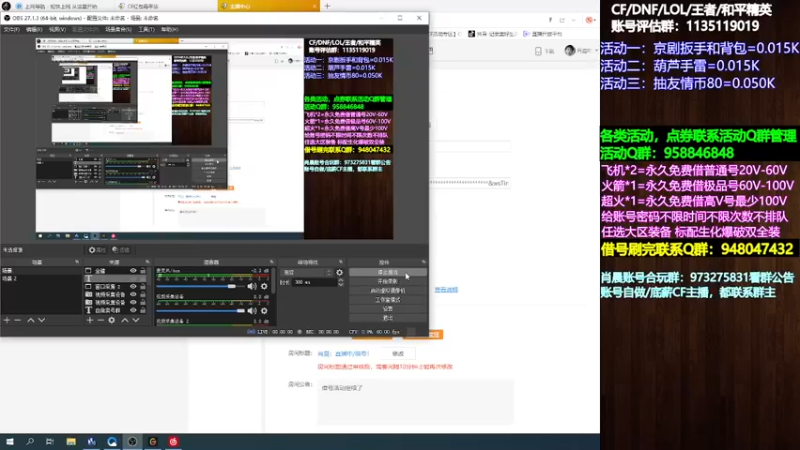Image resolution: width=800 pixels, height=450 pixels.
Task: Toggle visibility of the 全屏 source
Action: coord(133,271)
